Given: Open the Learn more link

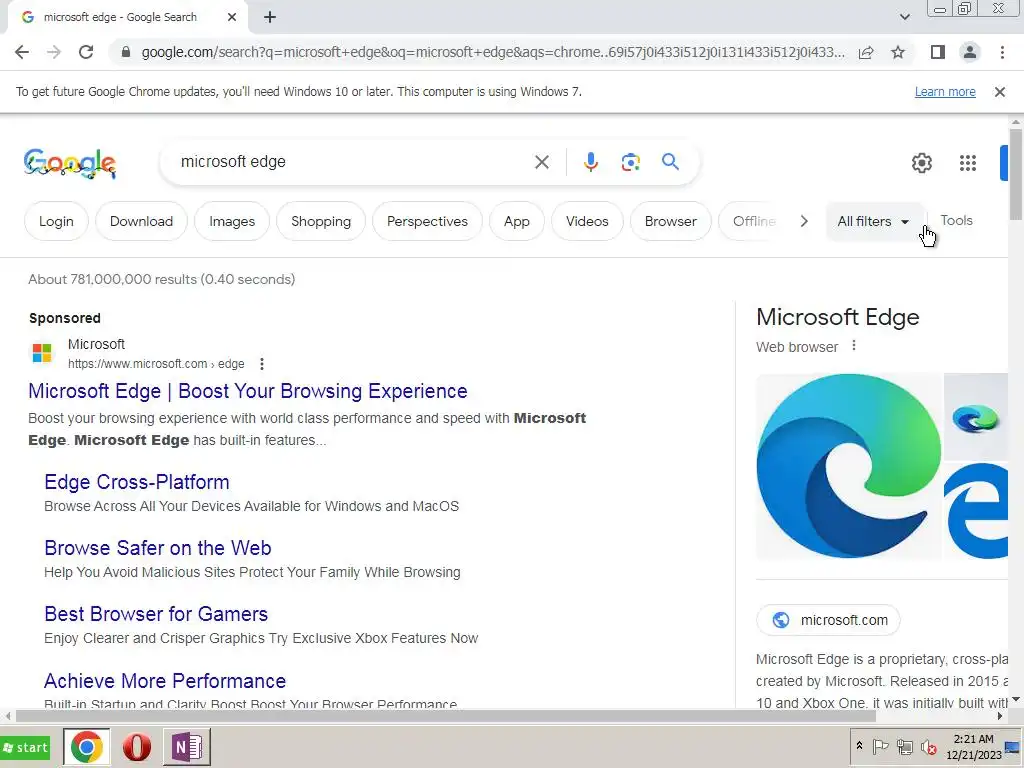Looking at the screenshot, I should coord(945,92).
